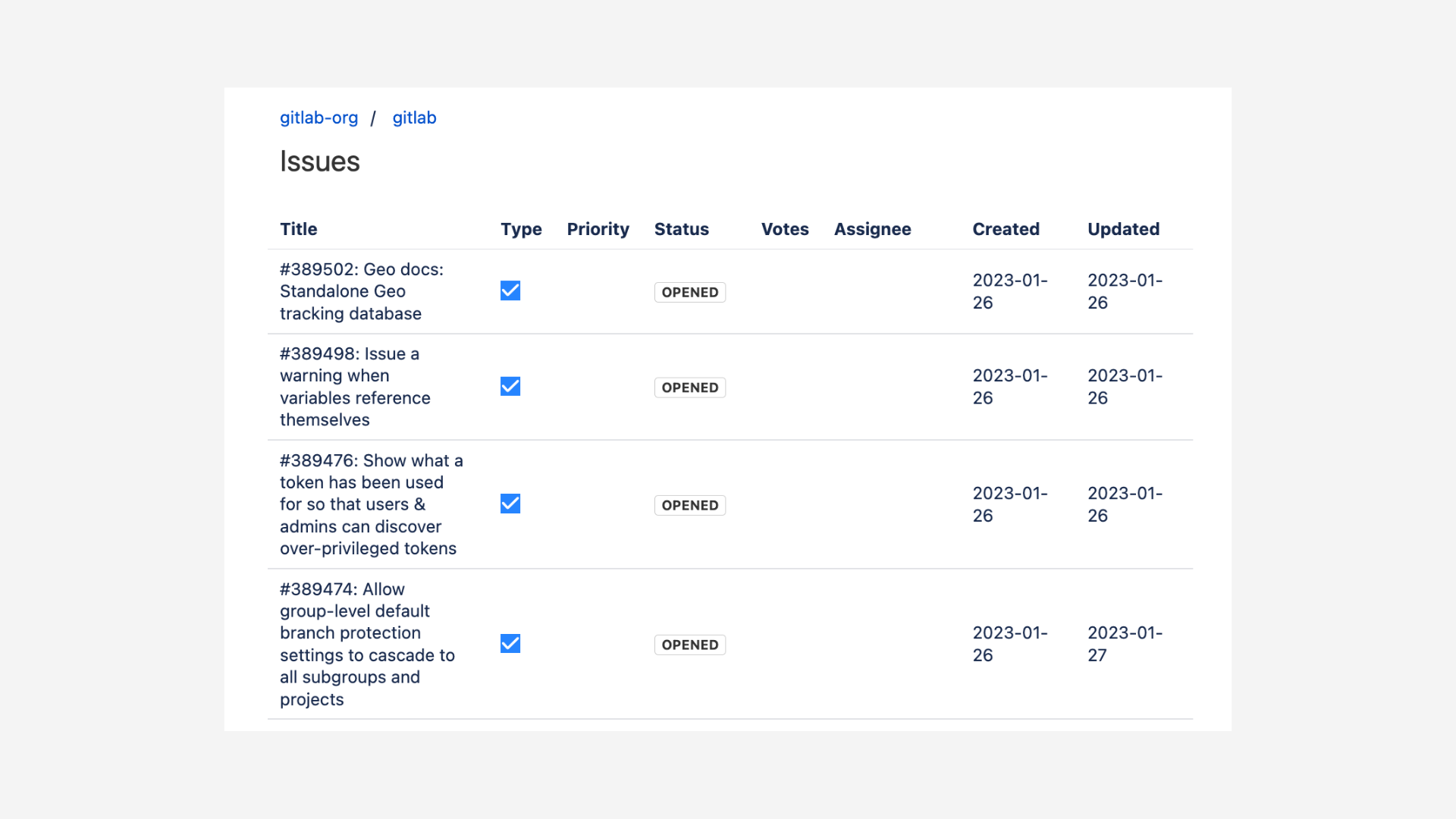Toggle the Type checkbox for issue #389502

pyautogui.click(x=510, y=290)
